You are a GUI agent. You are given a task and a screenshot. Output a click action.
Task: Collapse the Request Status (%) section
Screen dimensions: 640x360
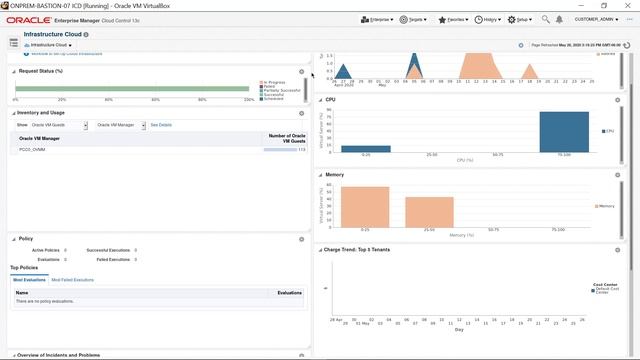[x=14, y=71]
